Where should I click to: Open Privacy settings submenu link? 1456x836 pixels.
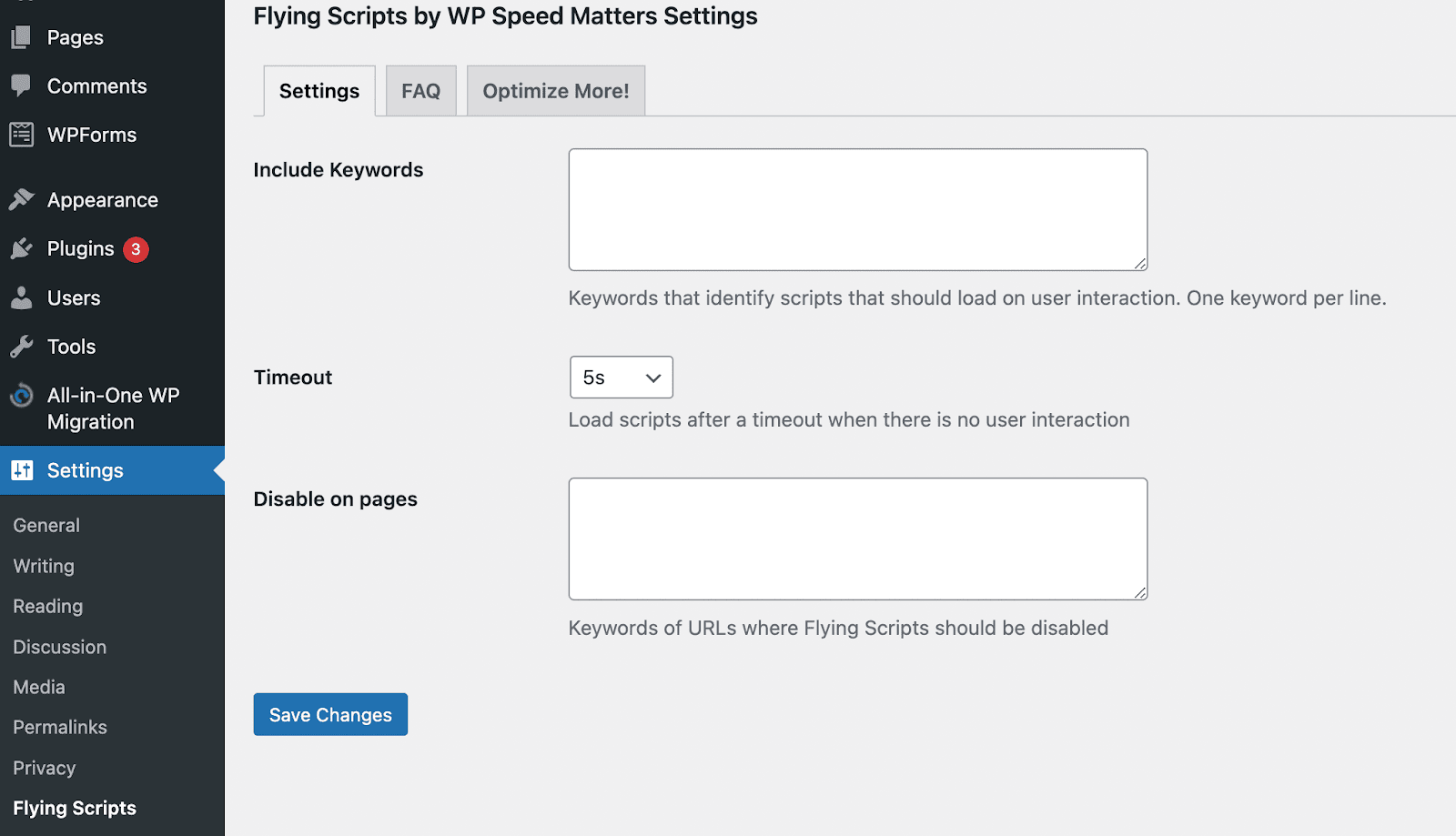click(x=45, y=768)
